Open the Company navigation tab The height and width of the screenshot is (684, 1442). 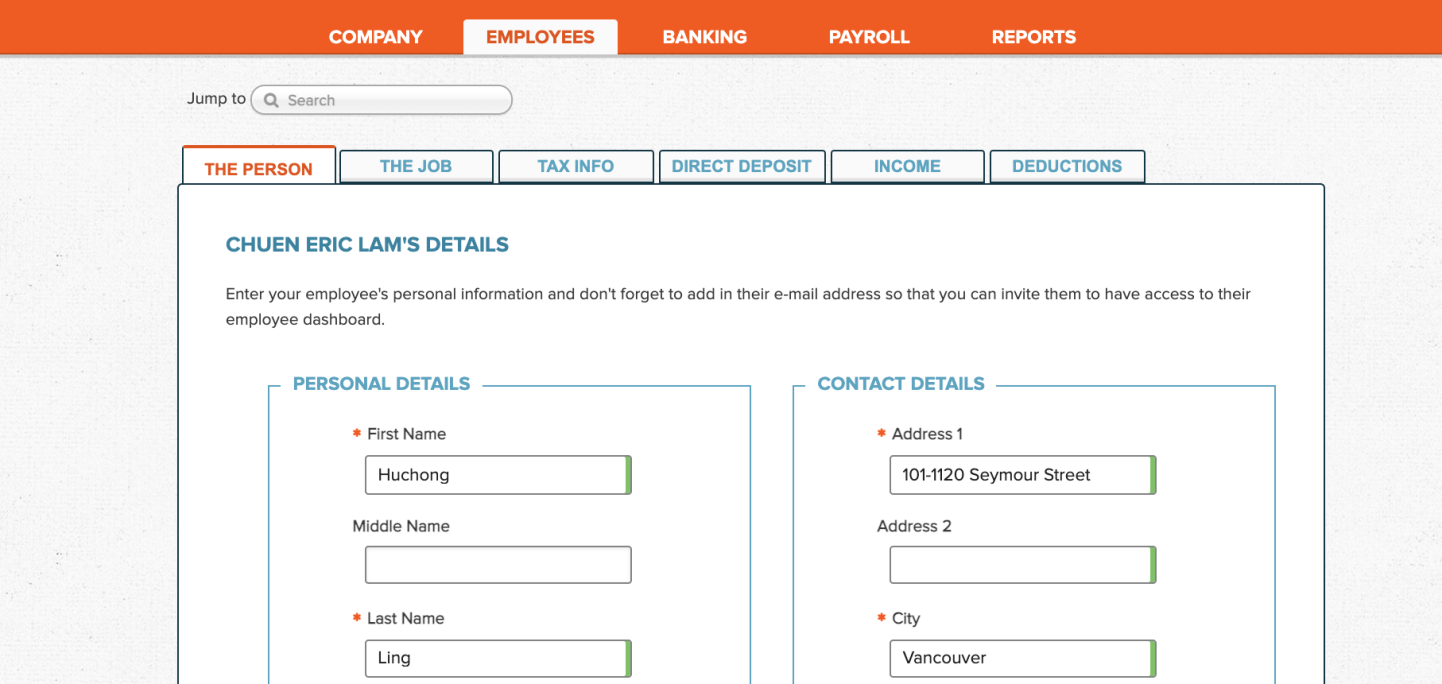(376, 37)
